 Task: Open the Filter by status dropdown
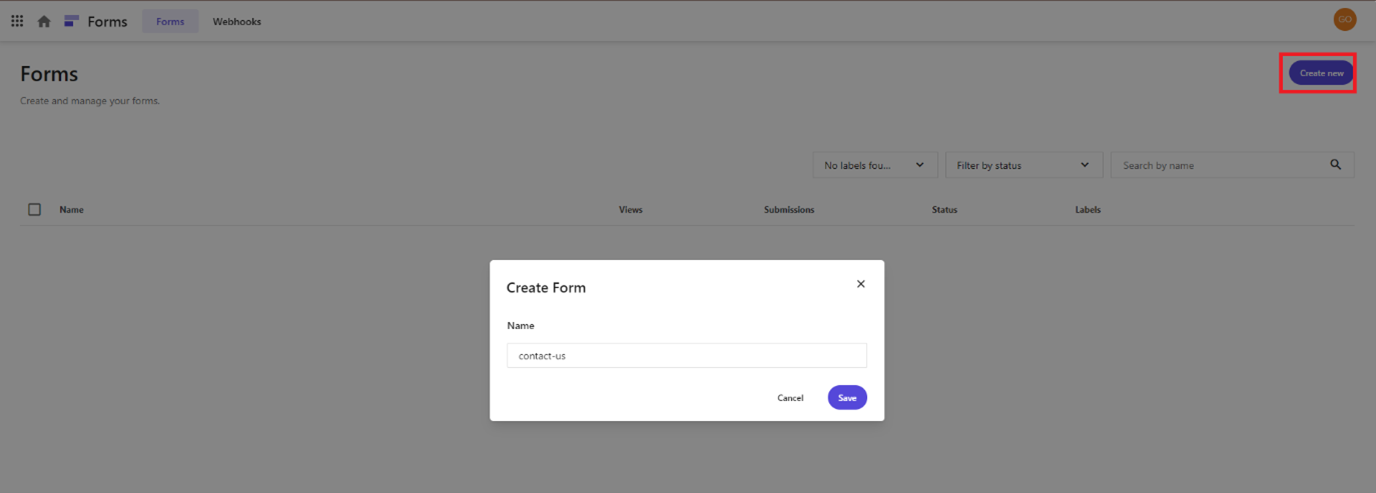pyautogui.click(x=1023, y=165)
